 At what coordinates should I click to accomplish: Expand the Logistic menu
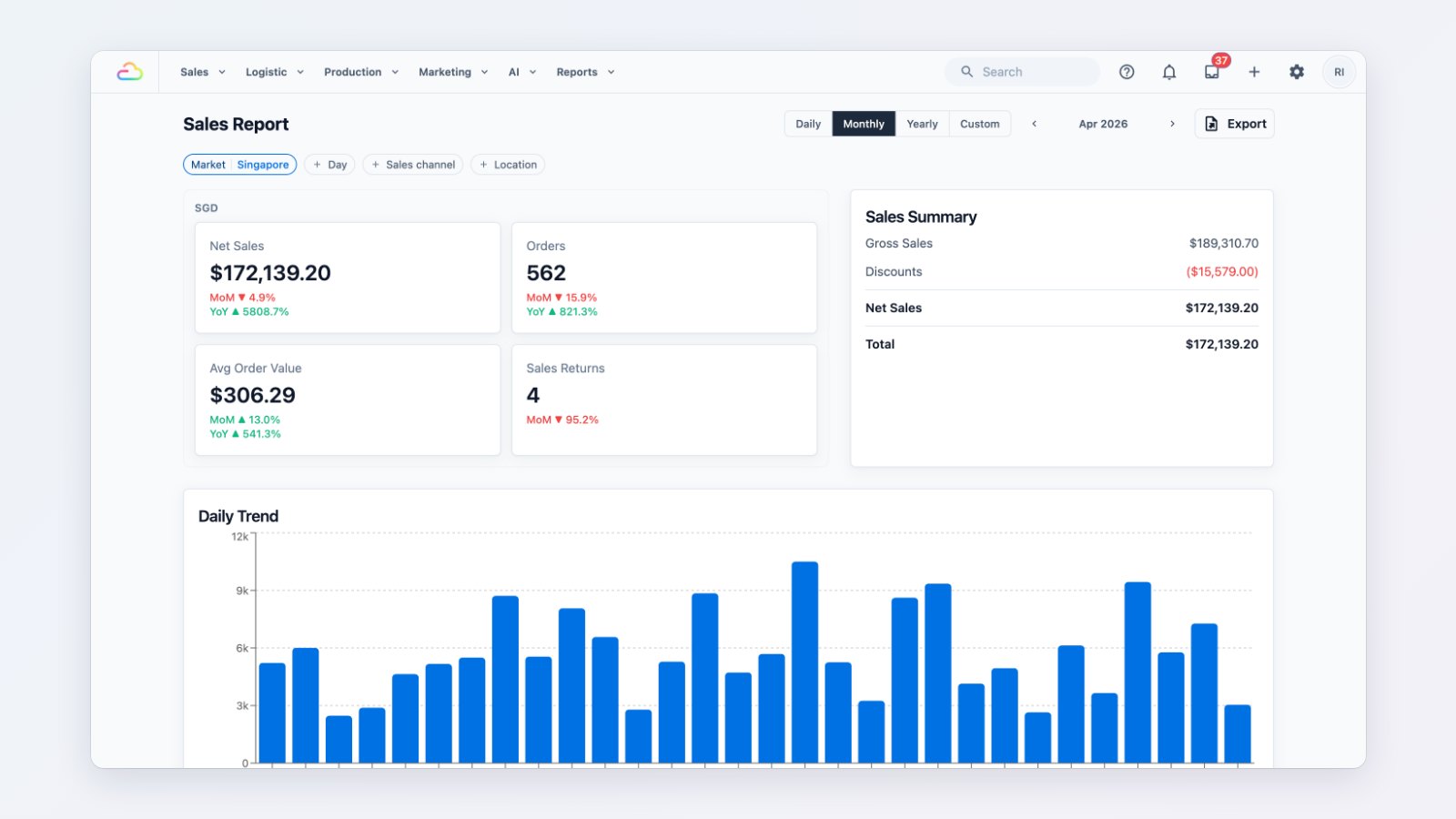point(275,72)
